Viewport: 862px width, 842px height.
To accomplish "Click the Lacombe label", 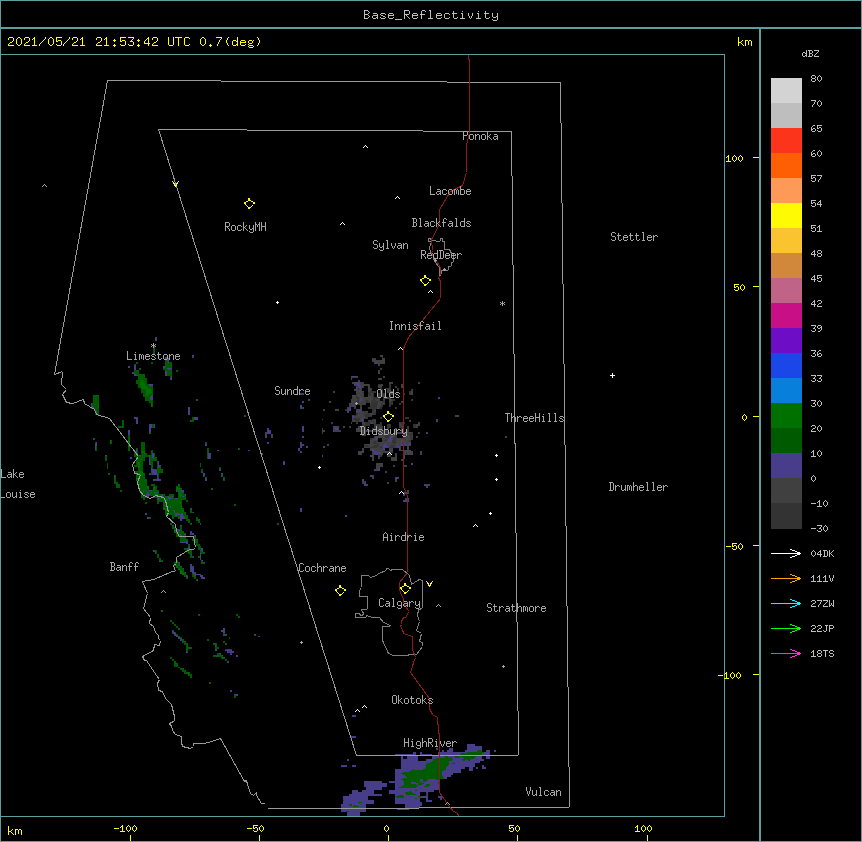I will tap(450, 191).
